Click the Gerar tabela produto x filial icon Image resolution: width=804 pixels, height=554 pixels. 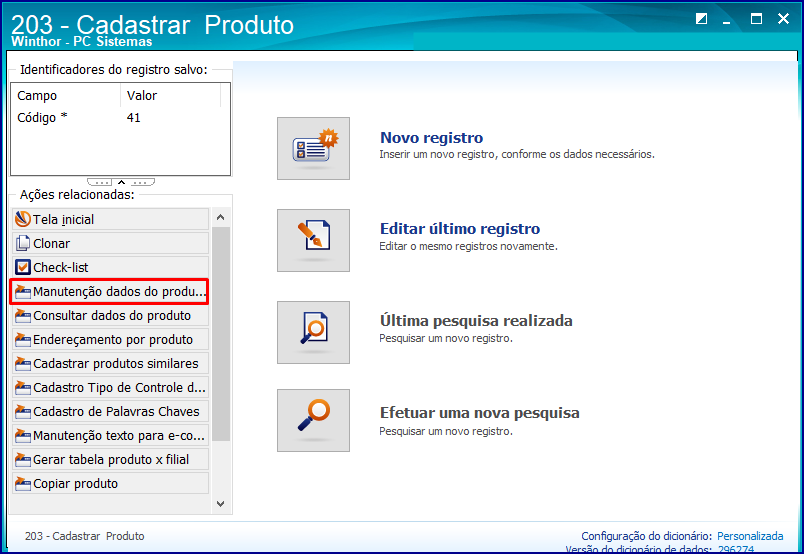[x=23, y=460]
